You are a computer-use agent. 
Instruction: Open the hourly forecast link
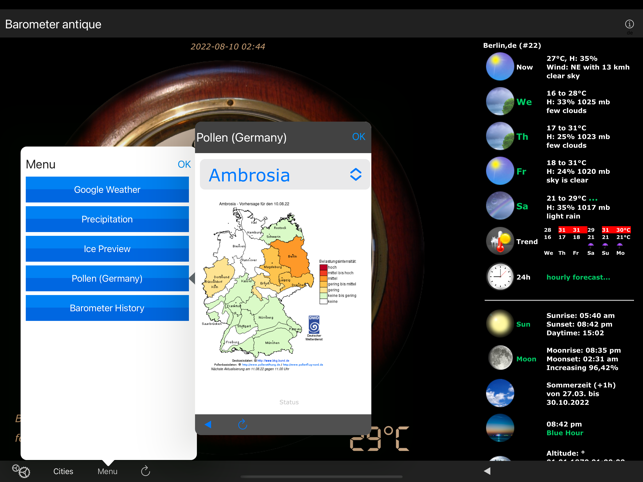tap(578, 277)
